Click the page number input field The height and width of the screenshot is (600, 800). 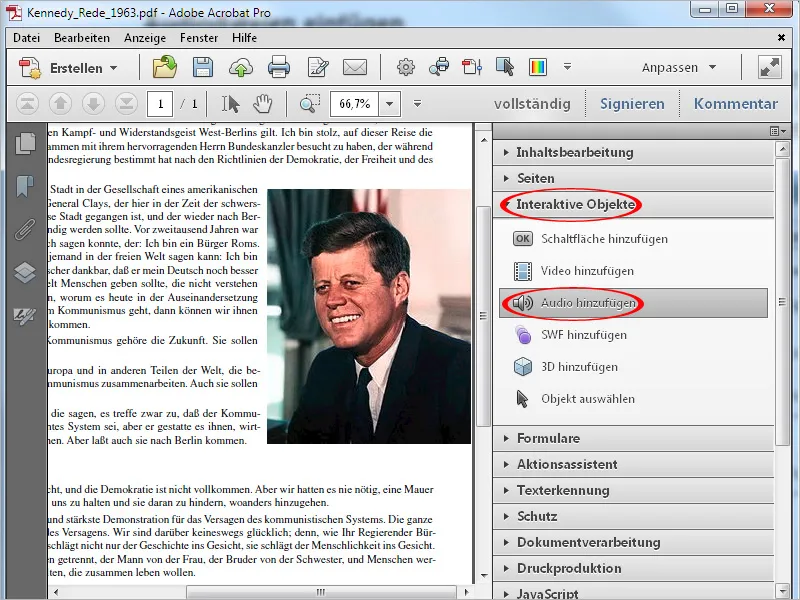tap(160, 104)
